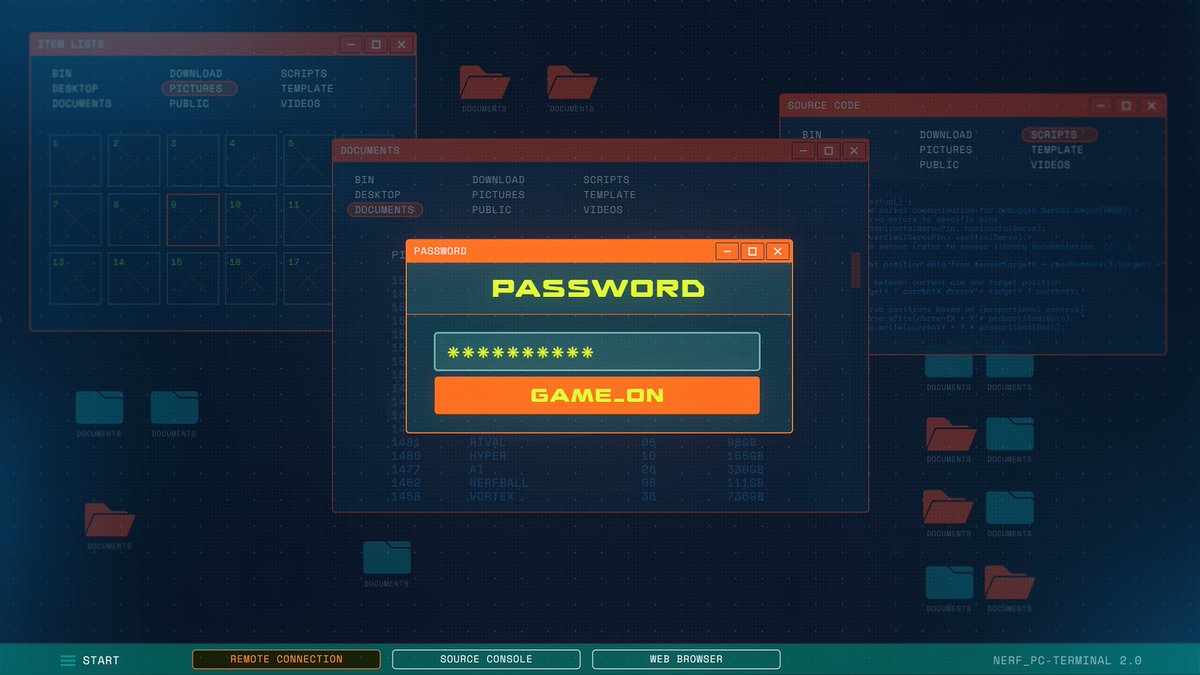Select thumbnail 10 in Item Lists
The width and height of the screenshot is (1200, 675).
pos(251,220)
